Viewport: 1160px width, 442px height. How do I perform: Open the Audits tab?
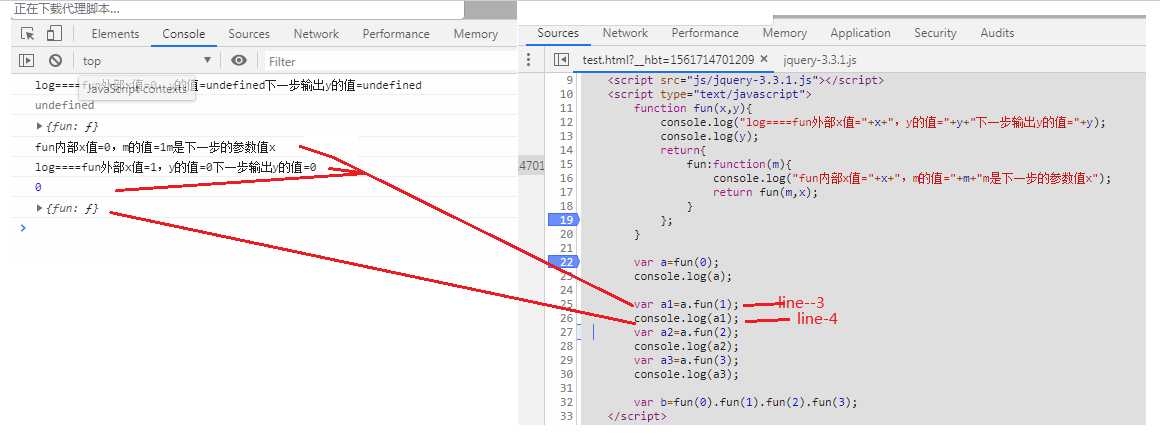pyautogui.click(x=997, y=33)
